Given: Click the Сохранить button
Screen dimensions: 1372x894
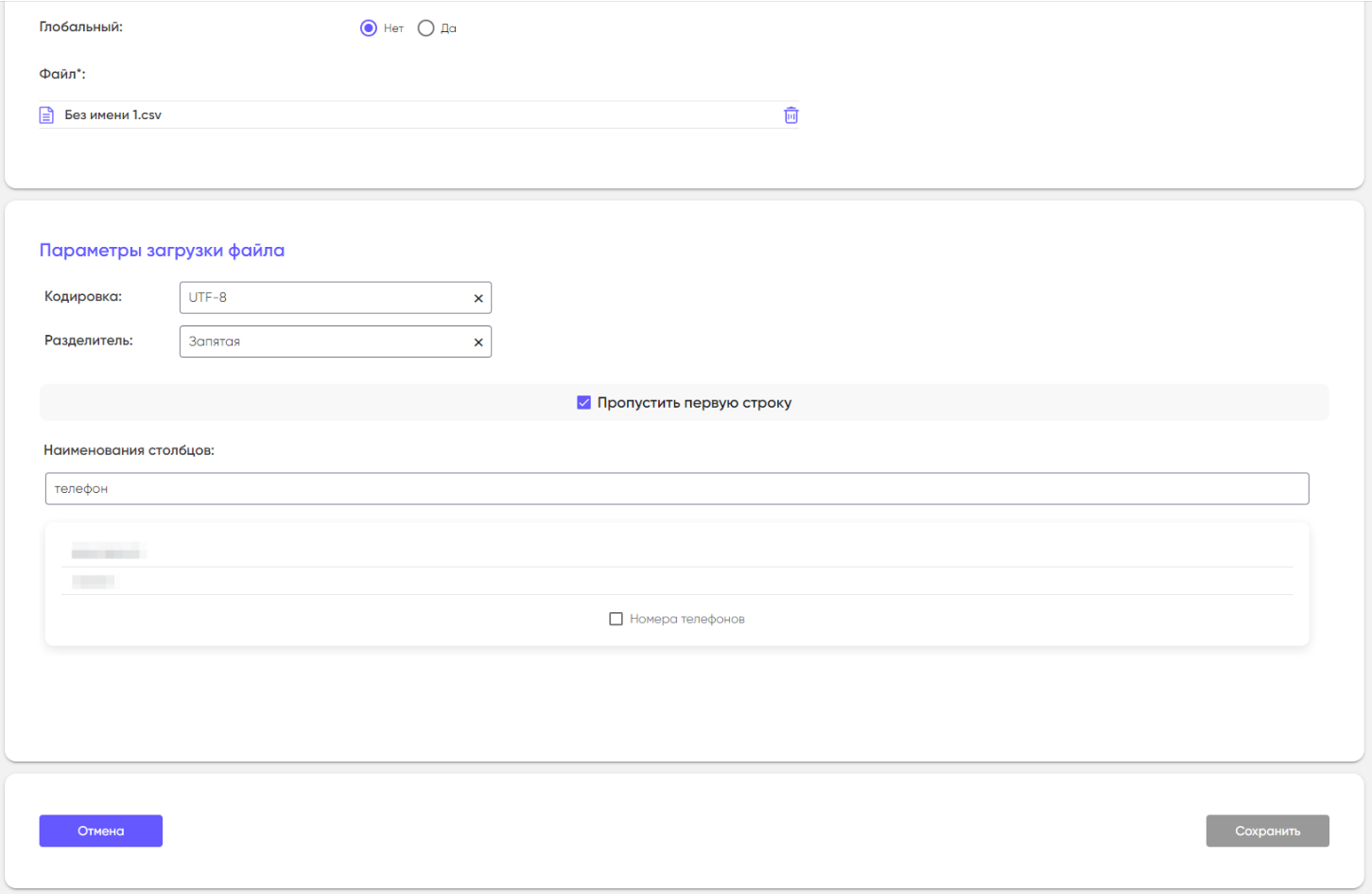Looking at the screenshot, I should pyautogui.click(x=1267, y=831).
